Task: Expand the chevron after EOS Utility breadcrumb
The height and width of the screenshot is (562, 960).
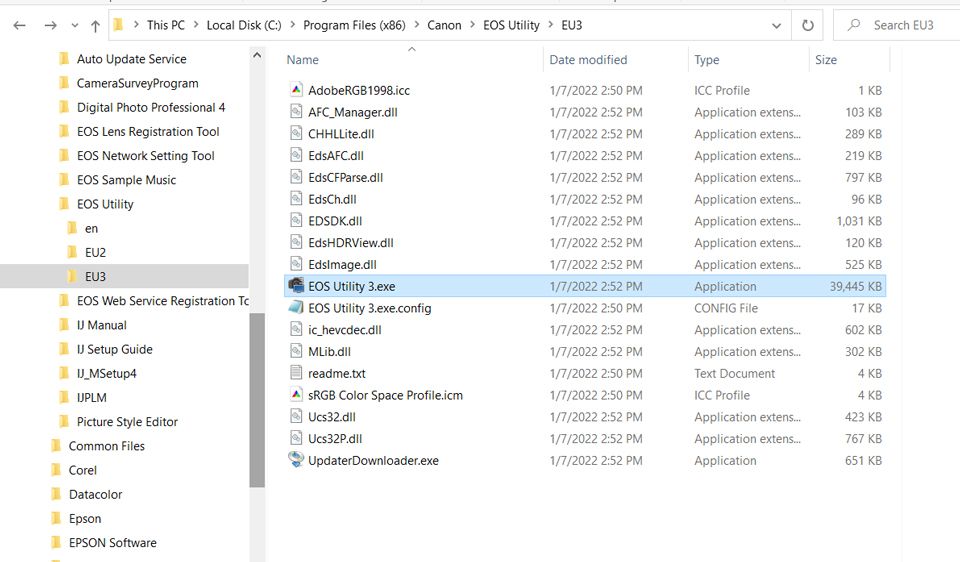Action: tap(550, 25)
